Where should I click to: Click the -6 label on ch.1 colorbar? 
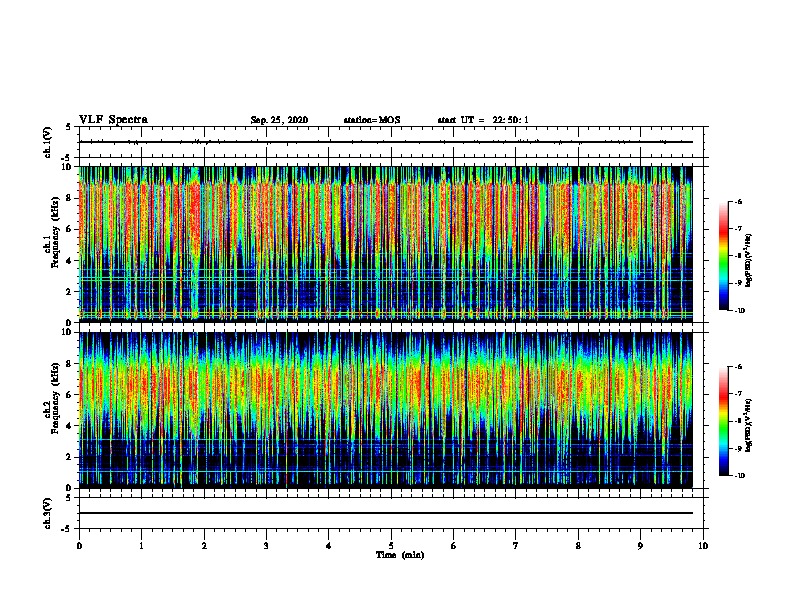tap(738, 201)
